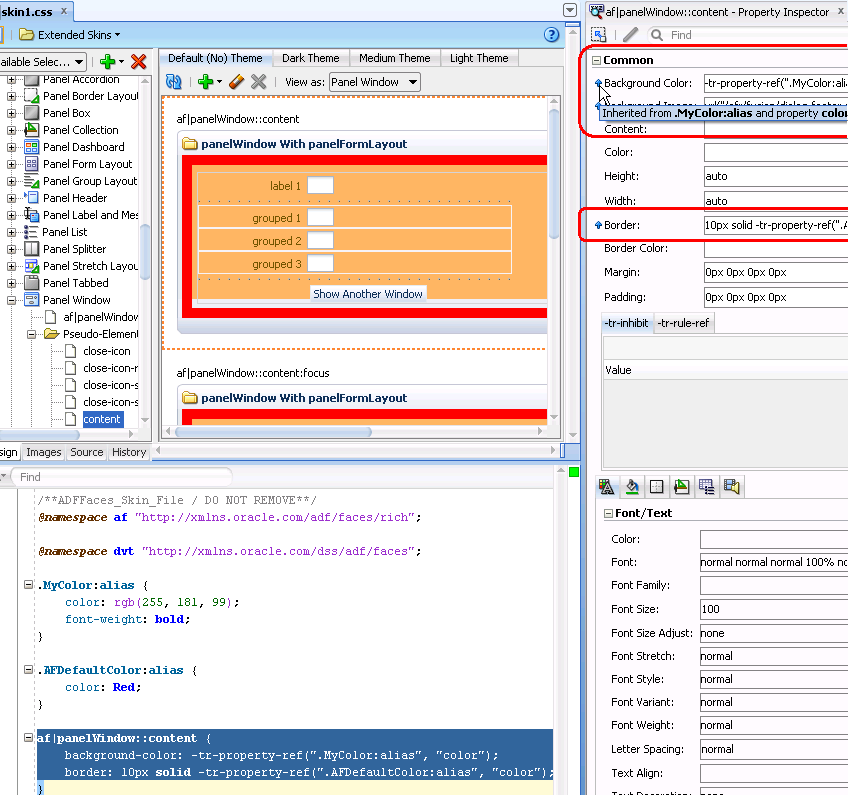Select the Box category icon in Property Inspector
The image size is (848, 795).
coord(656,486)
